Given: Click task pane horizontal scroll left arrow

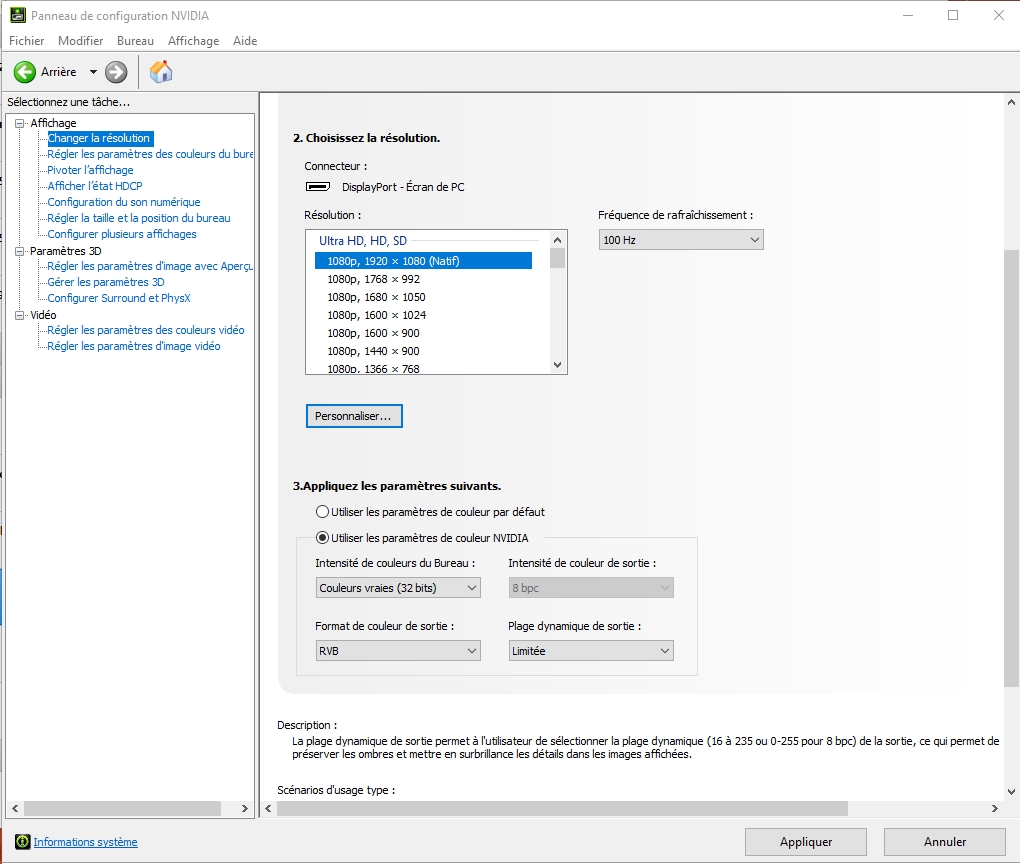Looking at the screenshot, I should (15, 808).
